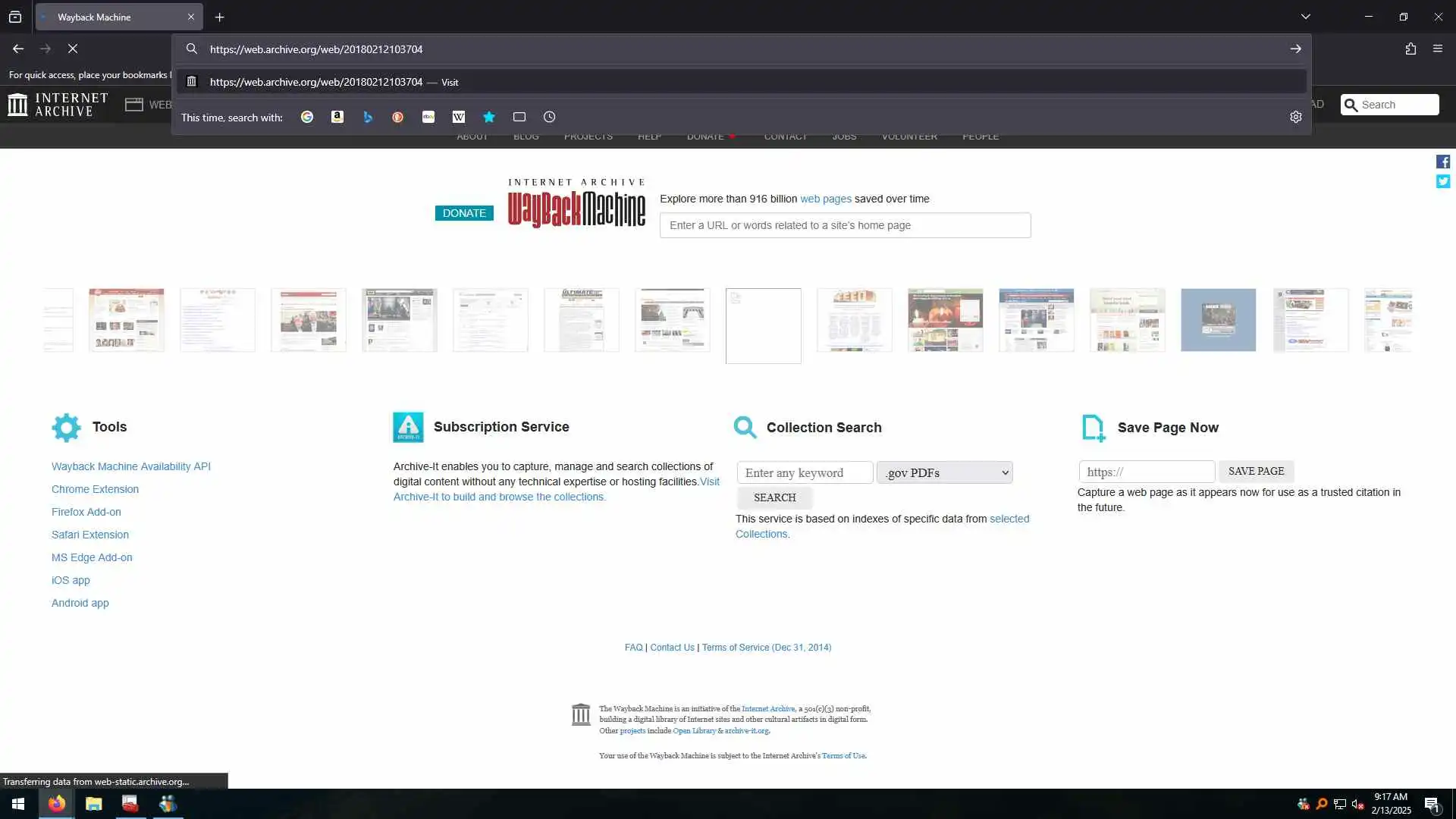This screenshot has height=819, width=1456.
Task: Search history using the clock icon
Action: [550, 117]
